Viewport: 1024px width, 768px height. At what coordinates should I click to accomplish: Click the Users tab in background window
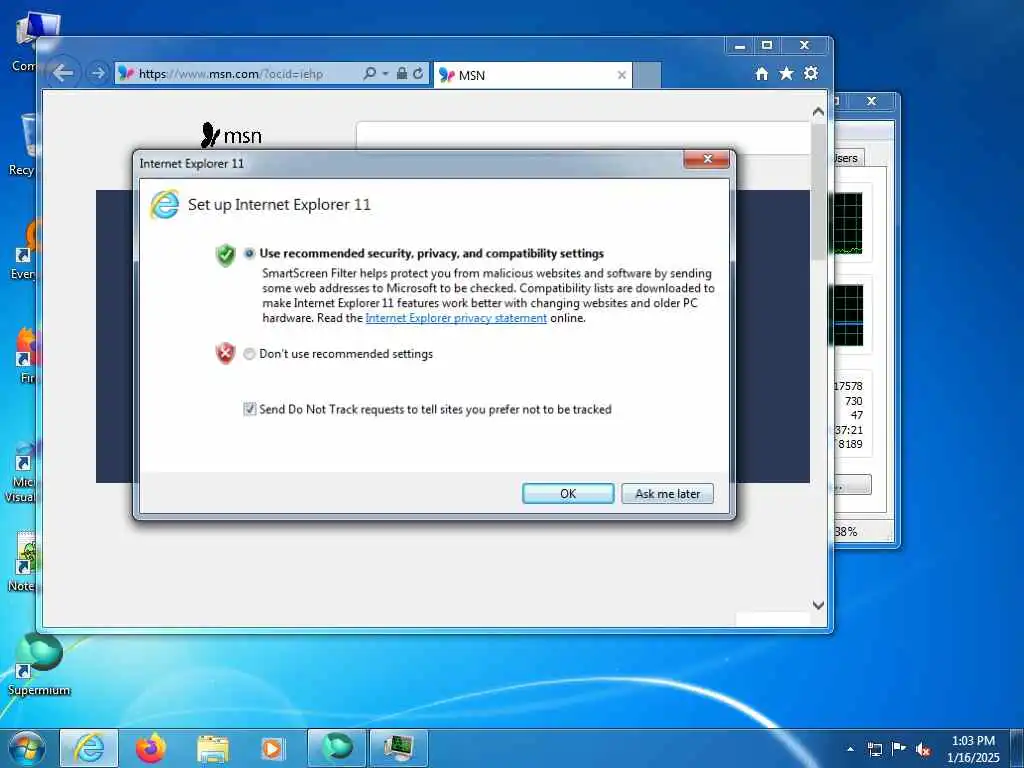tap(849, 158)
